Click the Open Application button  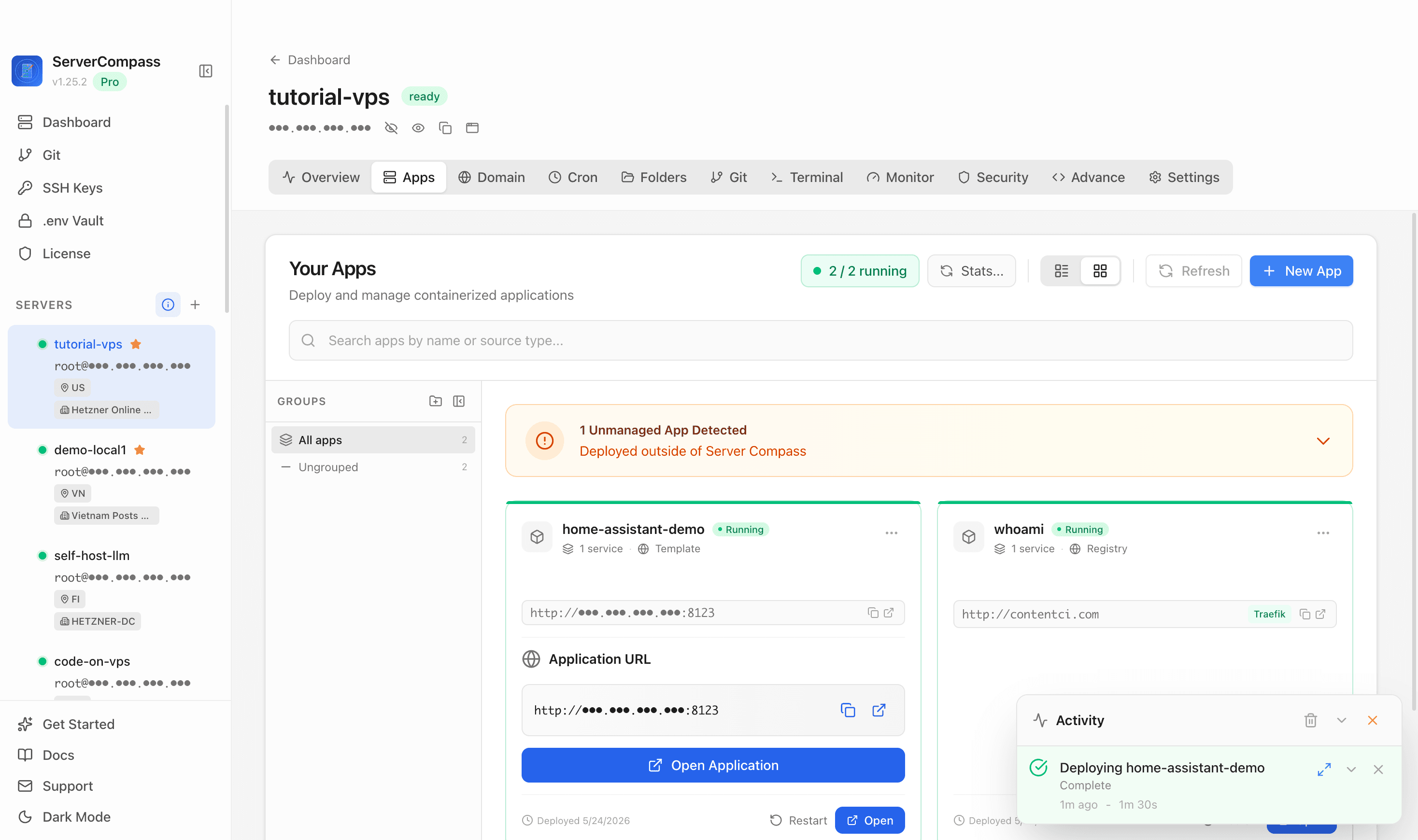click(713, 765)
